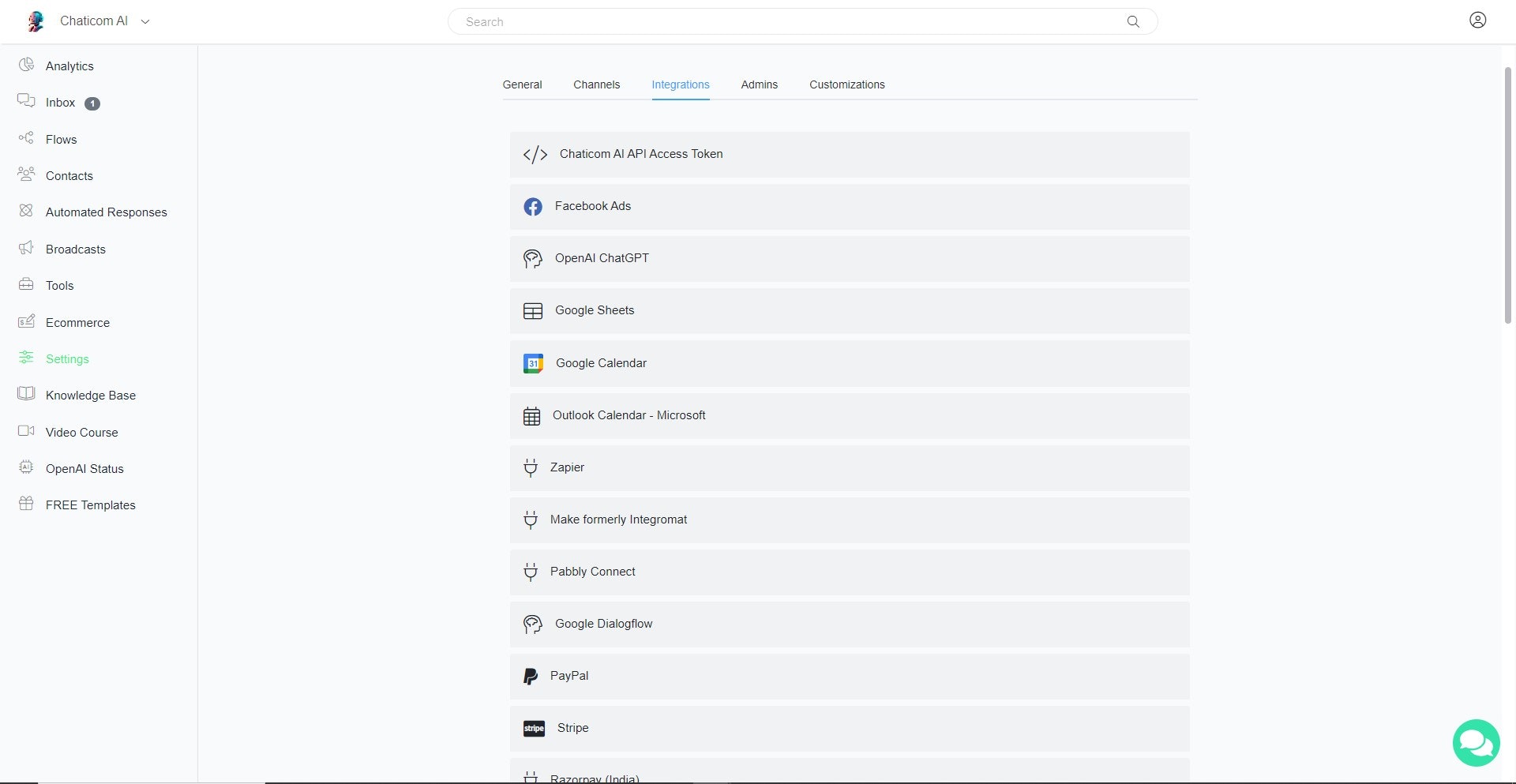Click the PayPal logo icon
The height and width of the screenshot is (784, 1516).
tap(531, 677)
